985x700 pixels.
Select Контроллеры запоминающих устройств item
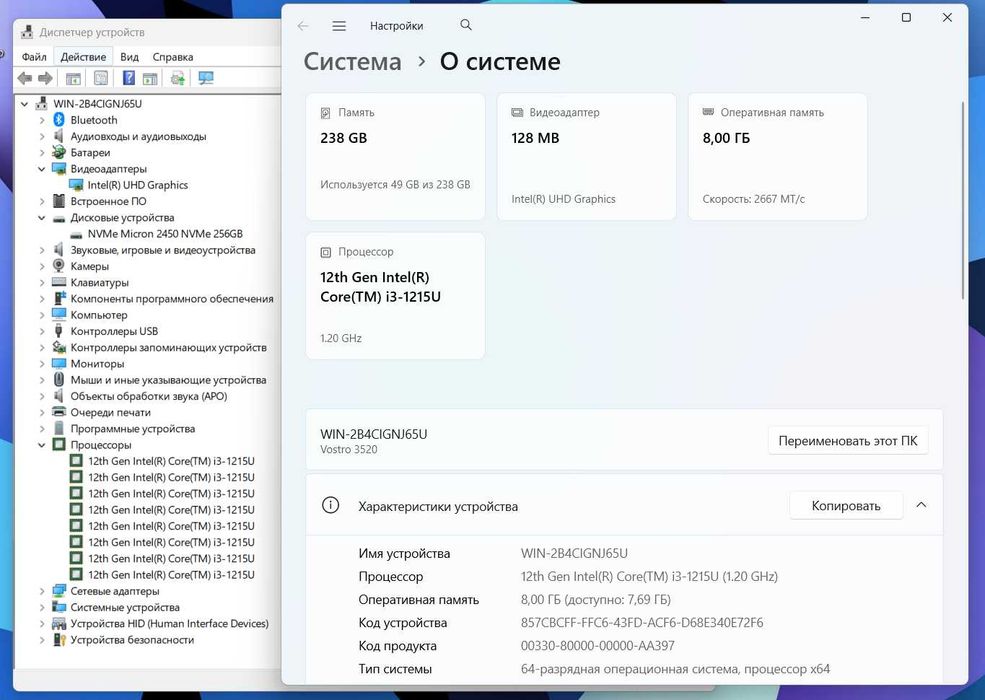coord(168,347)
